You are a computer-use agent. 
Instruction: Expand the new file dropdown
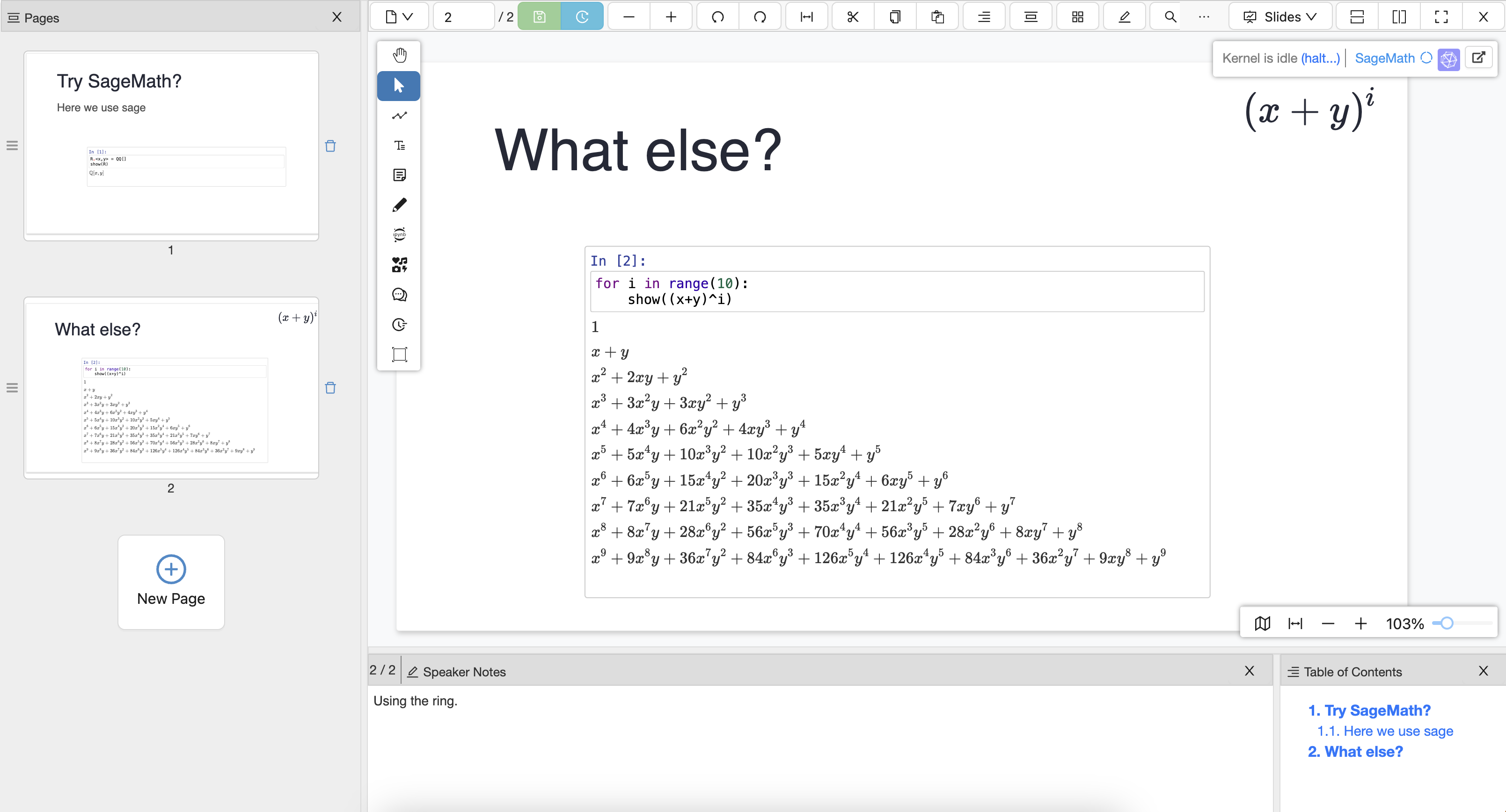[399, 17]
